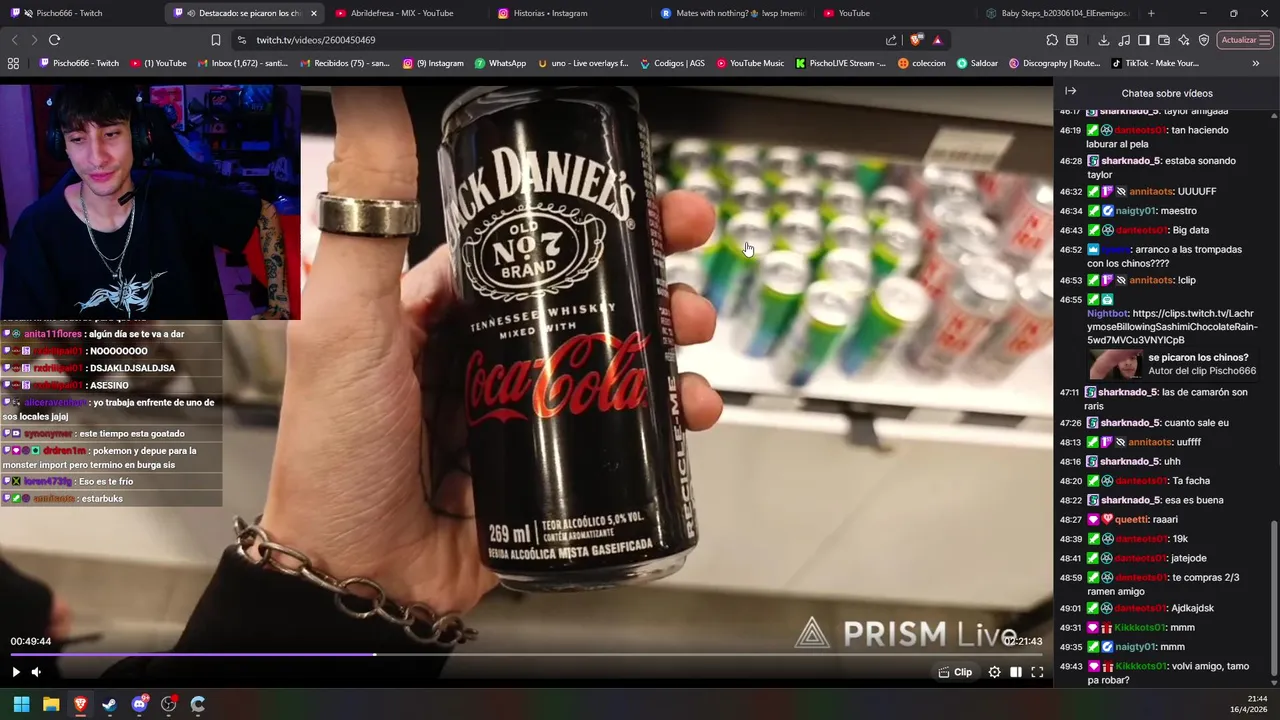Open File Explorer from the taskbar
This screenshot has width=1280, height=720.
click(x=51, y=704)
